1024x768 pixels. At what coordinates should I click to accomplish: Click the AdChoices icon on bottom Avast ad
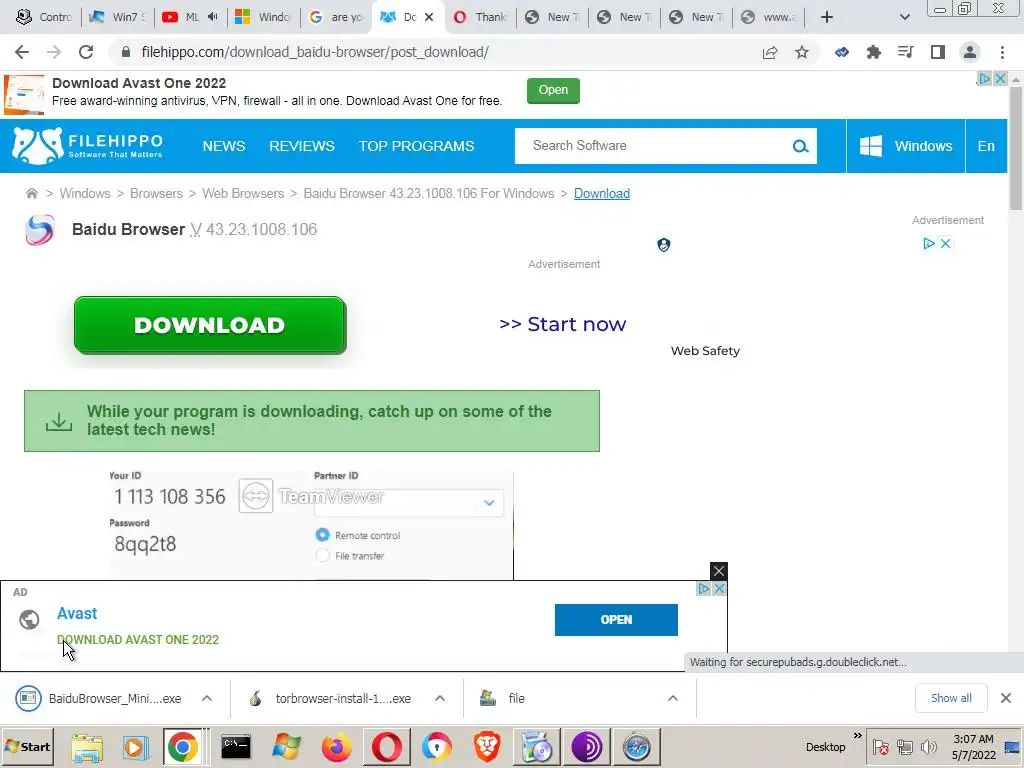coord(703,588)
